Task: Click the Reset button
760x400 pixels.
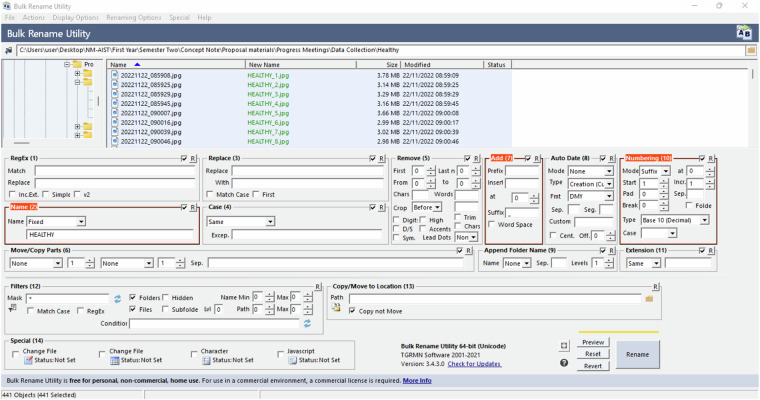Action: 593,354
